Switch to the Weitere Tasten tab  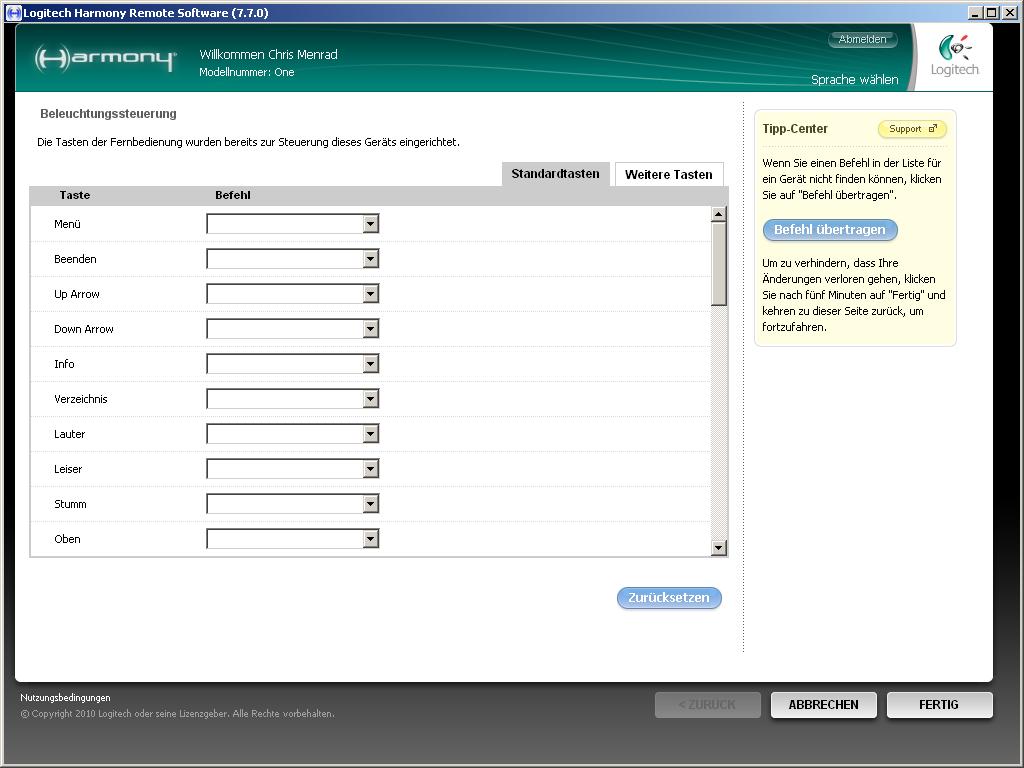(x=668, y=174)
